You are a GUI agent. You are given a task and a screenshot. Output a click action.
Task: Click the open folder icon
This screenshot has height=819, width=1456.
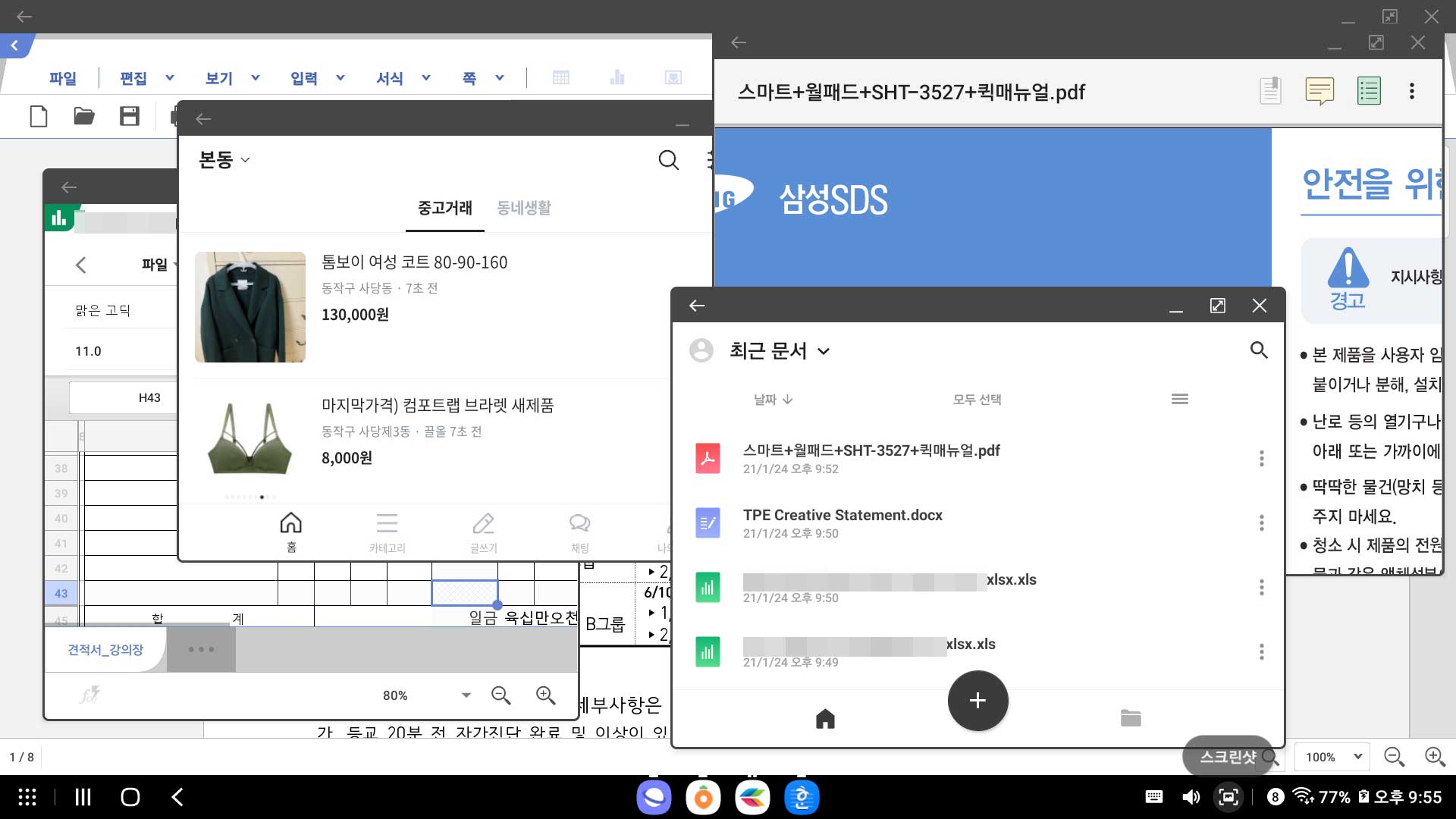coord(83,116)
